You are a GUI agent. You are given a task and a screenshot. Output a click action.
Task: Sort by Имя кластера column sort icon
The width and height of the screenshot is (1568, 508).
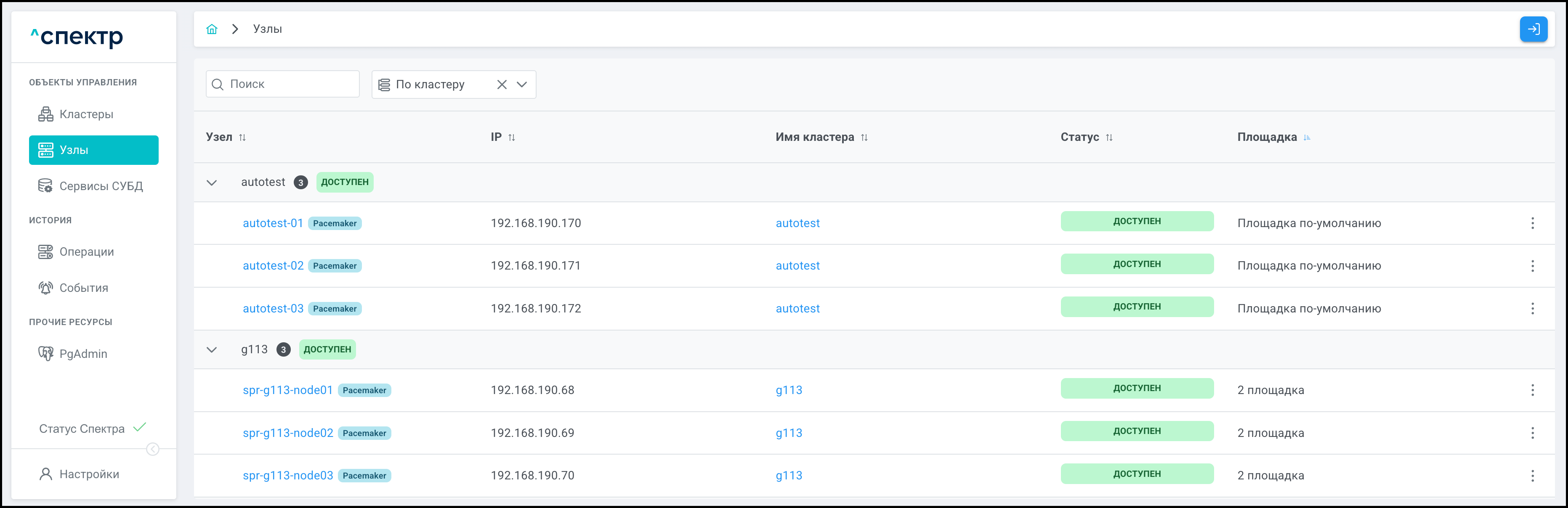[x=864, y=138]
